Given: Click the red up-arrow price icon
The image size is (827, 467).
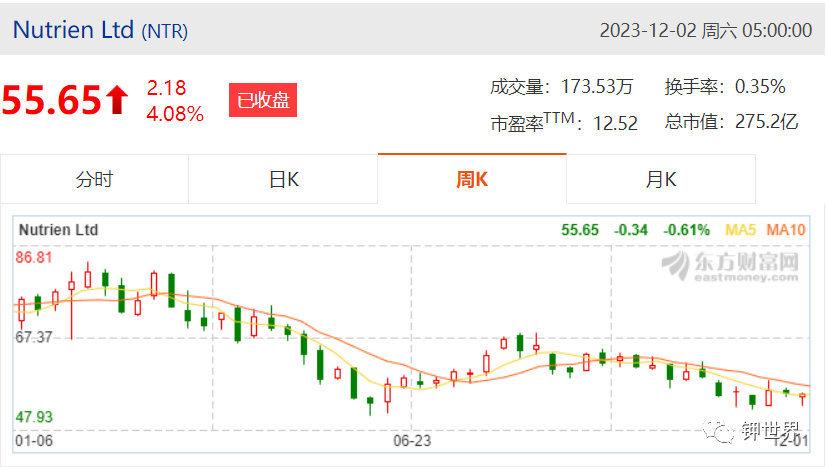Looking at the screenshot, I should click(x=117, y=100).
